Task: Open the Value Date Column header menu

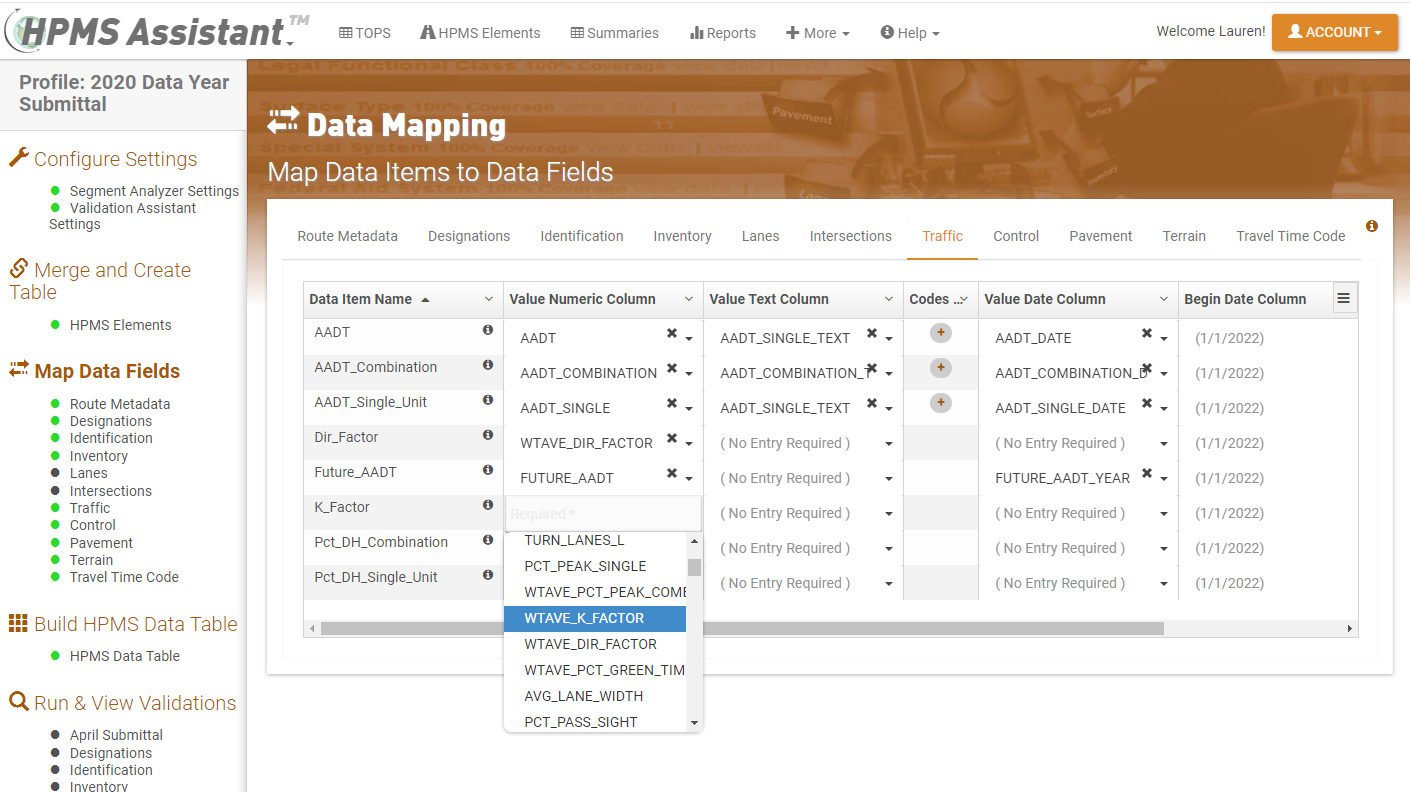Action: point(1164,299)
